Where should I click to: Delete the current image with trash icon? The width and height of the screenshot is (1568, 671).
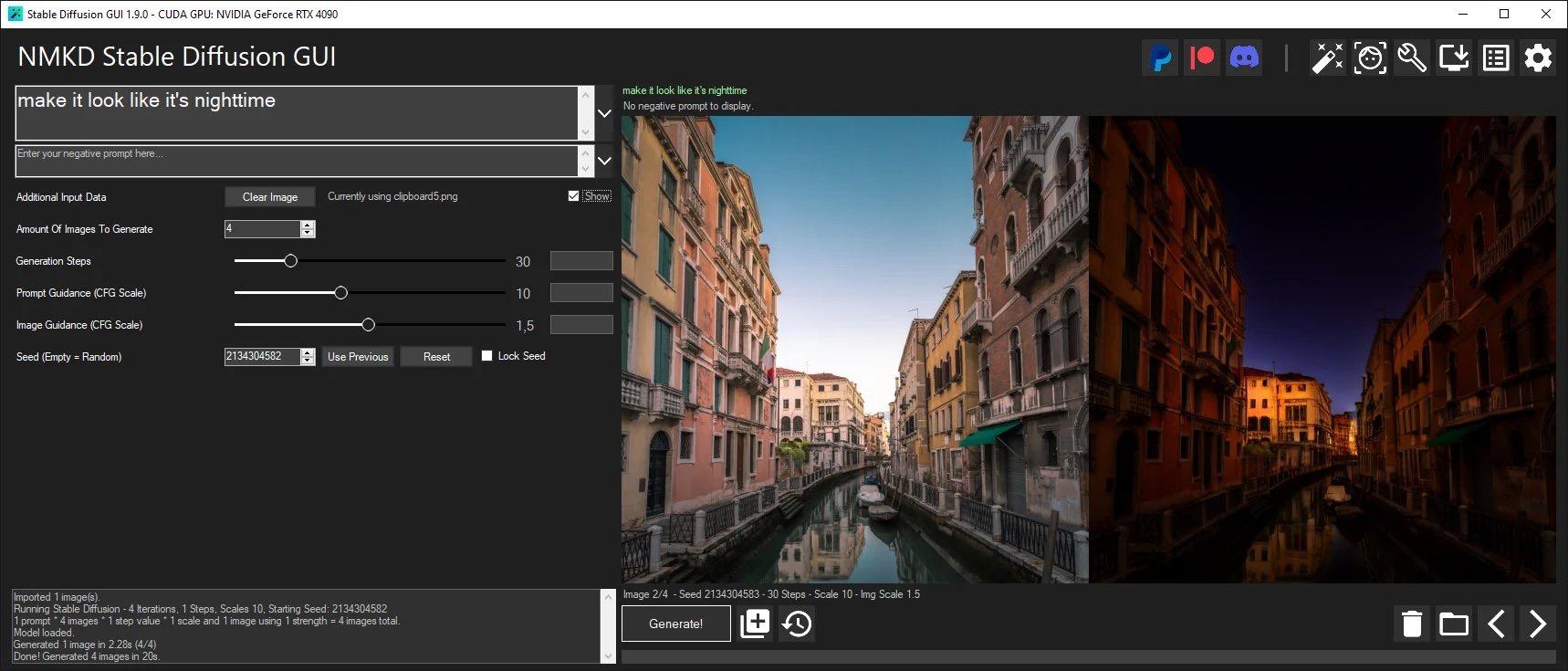click(x=1412, y=624)
